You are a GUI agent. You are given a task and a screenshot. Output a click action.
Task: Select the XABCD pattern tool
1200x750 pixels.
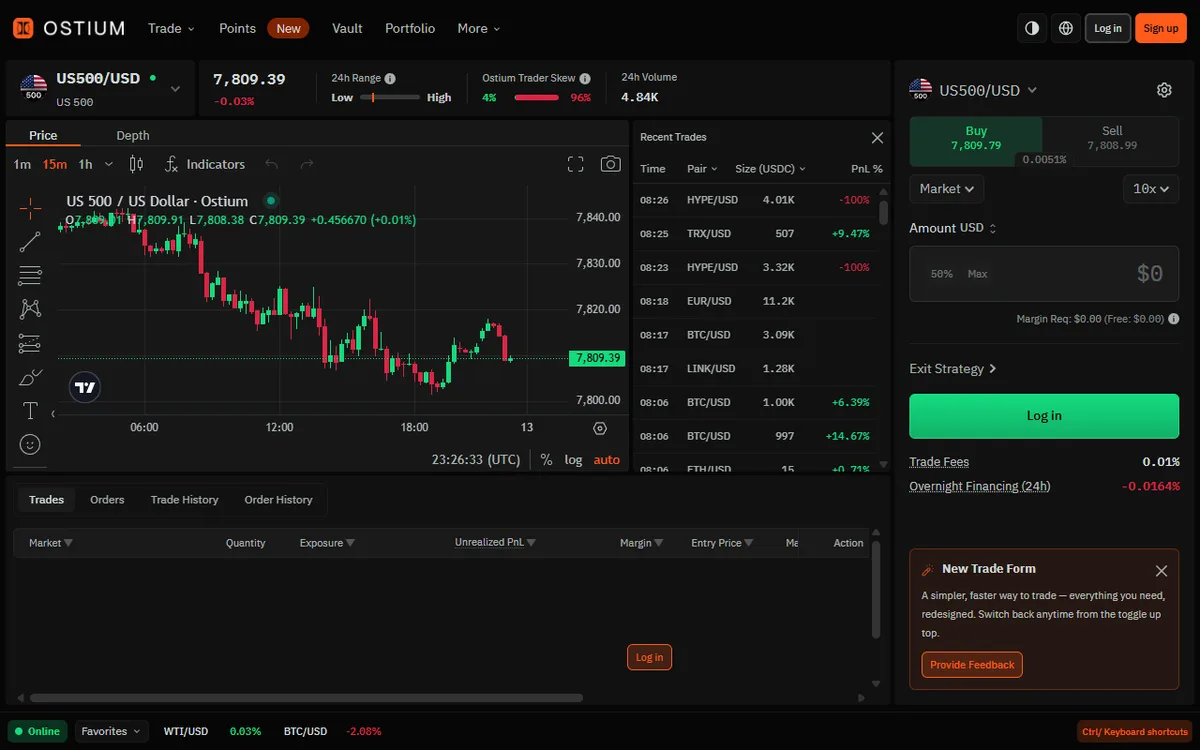click(x=30, y=310)
